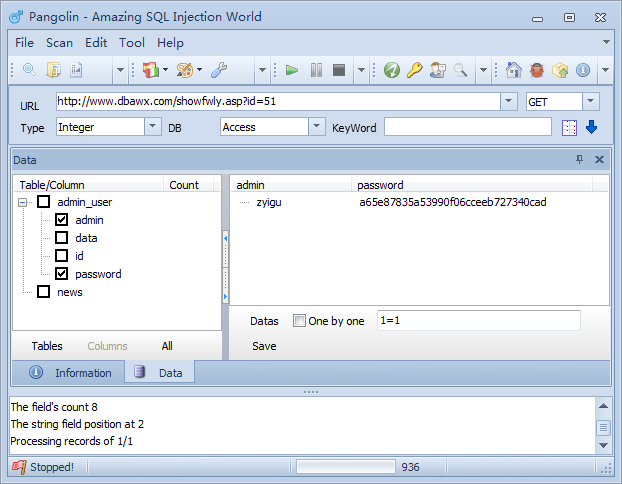This screenshot has height=484, width=622.
Task: Enable the One by one checkbox
Action: (299, 320)
